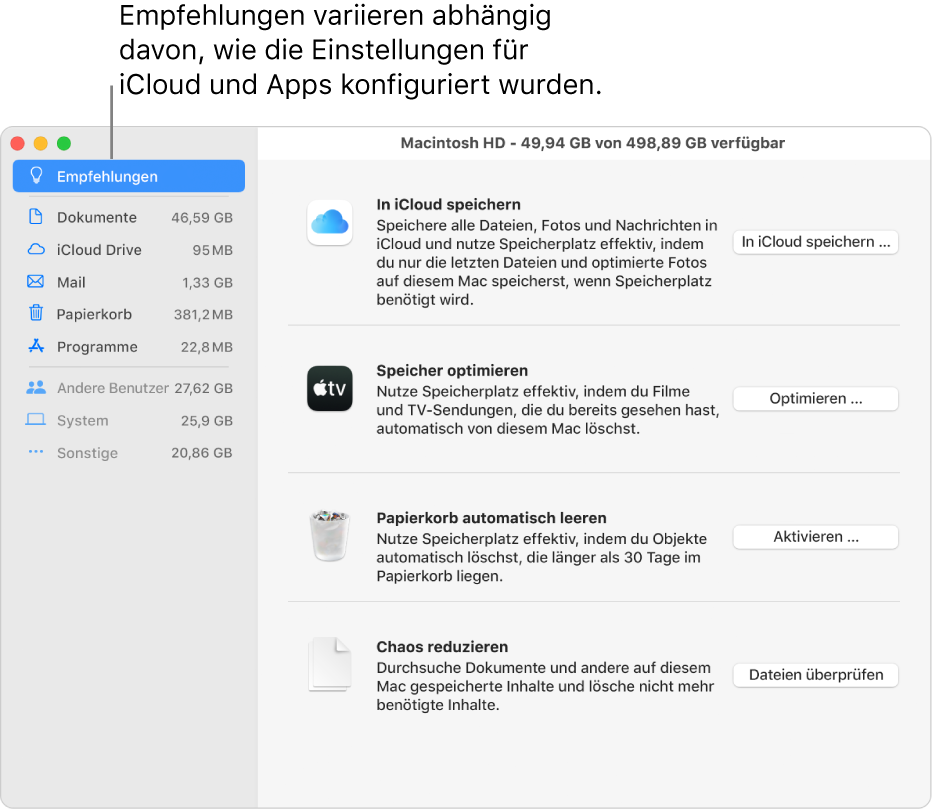Click the description under Chaos reduzieren

(545, 686)
